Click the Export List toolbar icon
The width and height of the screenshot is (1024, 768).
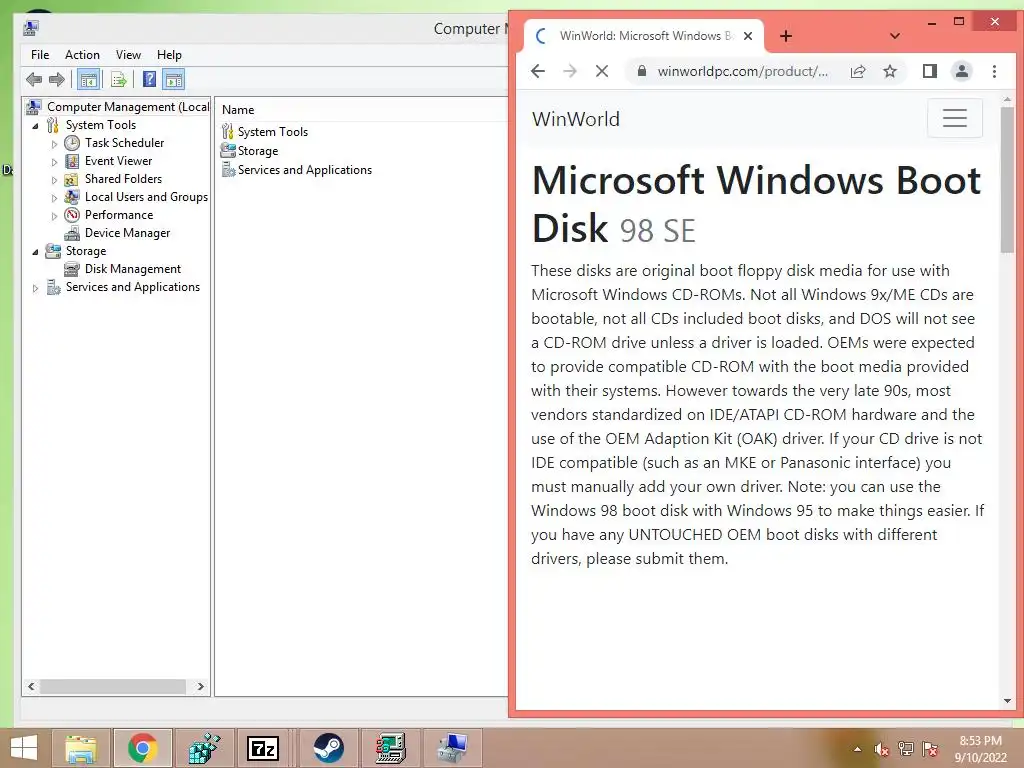[118, 80]
